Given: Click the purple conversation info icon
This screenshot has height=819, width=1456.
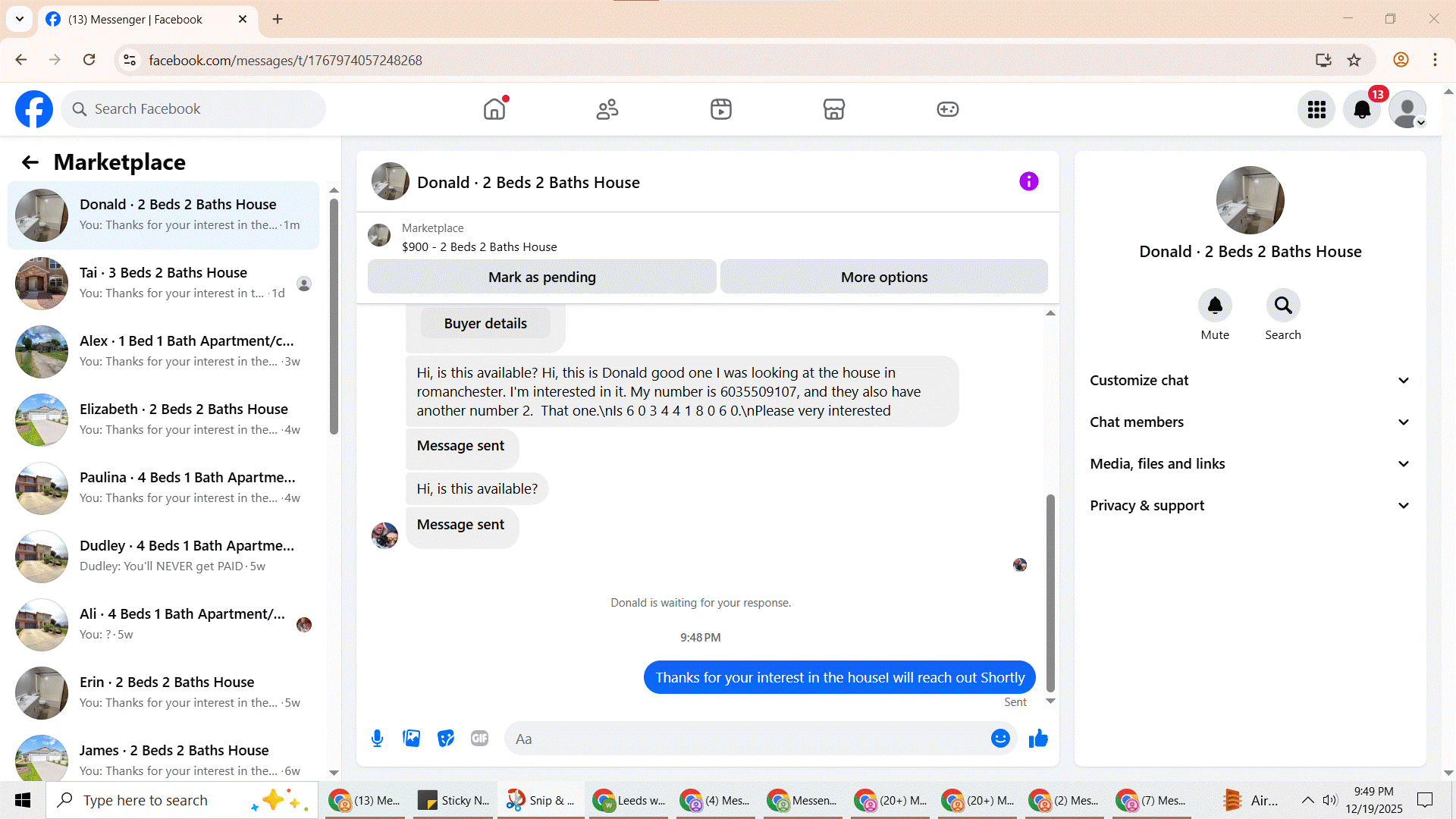Looking at the screenshot, I should pos(1028,182).
